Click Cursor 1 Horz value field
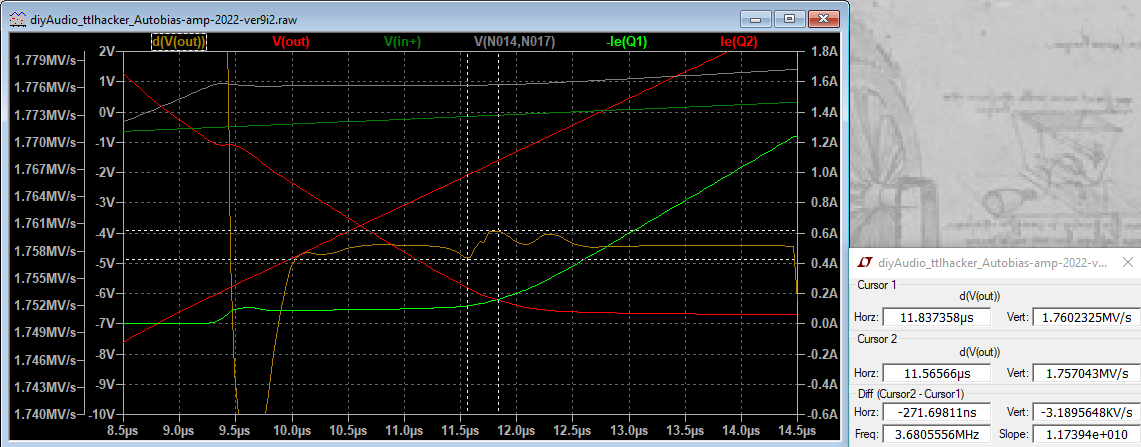1141x447 pixels. pos(937,317)
